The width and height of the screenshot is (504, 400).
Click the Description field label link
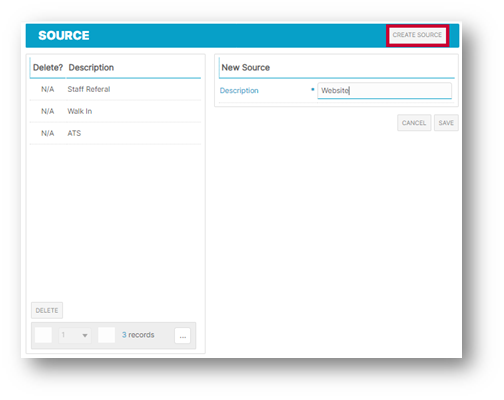pos(239,91)
